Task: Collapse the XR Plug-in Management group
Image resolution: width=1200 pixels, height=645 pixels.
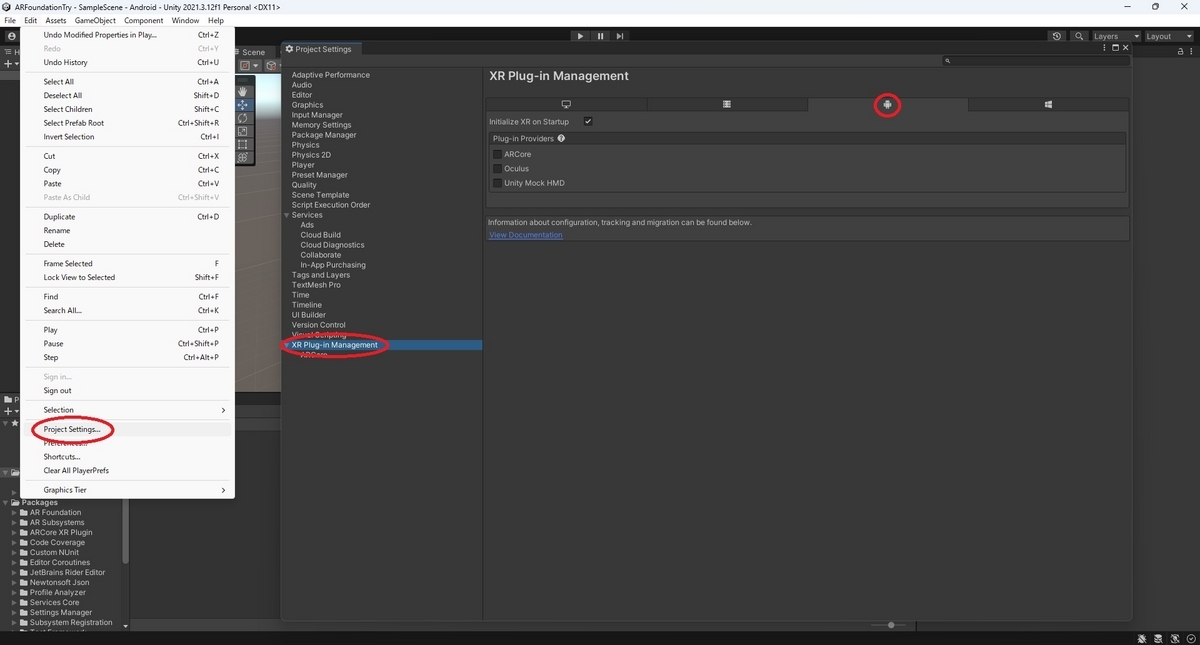Action: click(x=287, y=345)
